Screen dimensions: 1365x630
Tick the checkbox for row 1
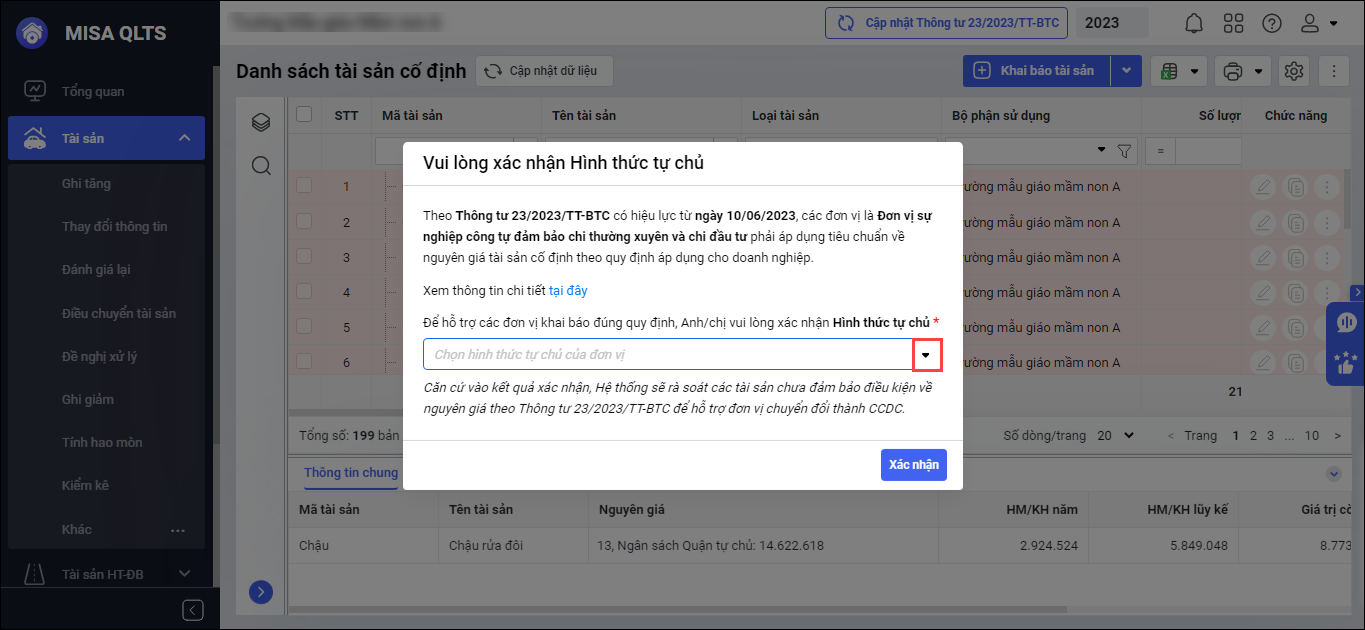pos(305,186)
